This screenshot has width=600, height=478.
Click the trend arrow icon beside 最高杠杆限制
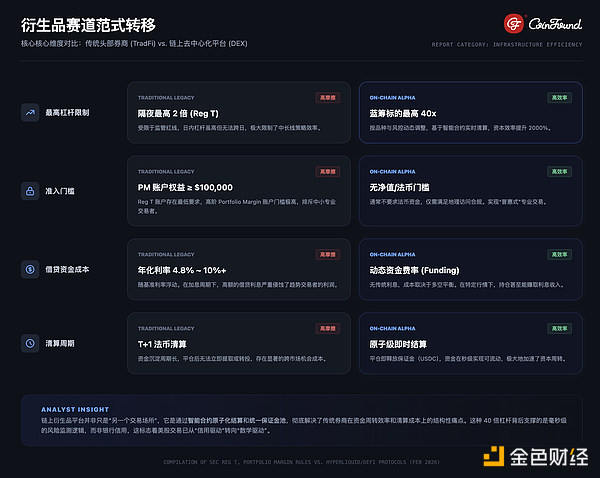click(x=31, y=113)
